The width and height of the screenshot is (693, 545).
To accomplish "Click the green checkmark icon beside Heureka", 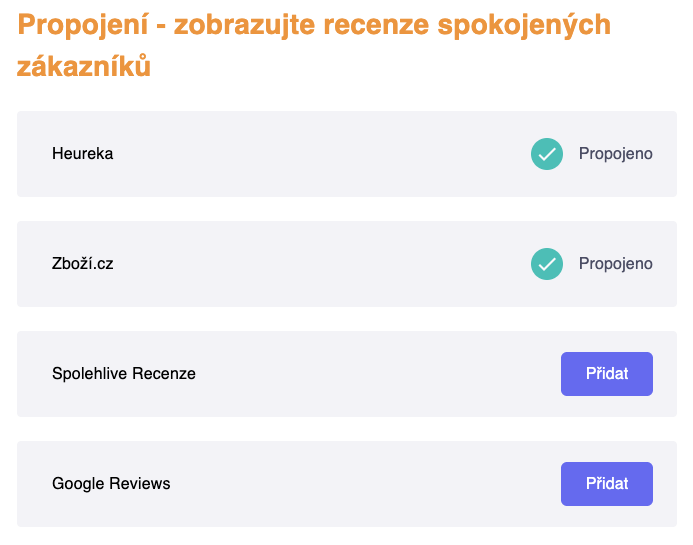I will (x=546, y=154).
